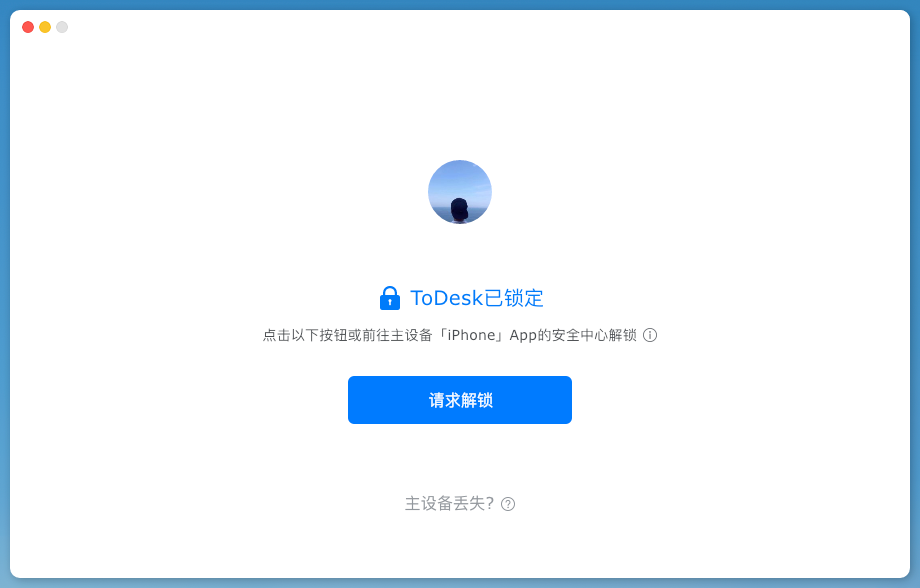
Task: Click the question mark icon beside 主设备丢失
Action: pos(508,504)
